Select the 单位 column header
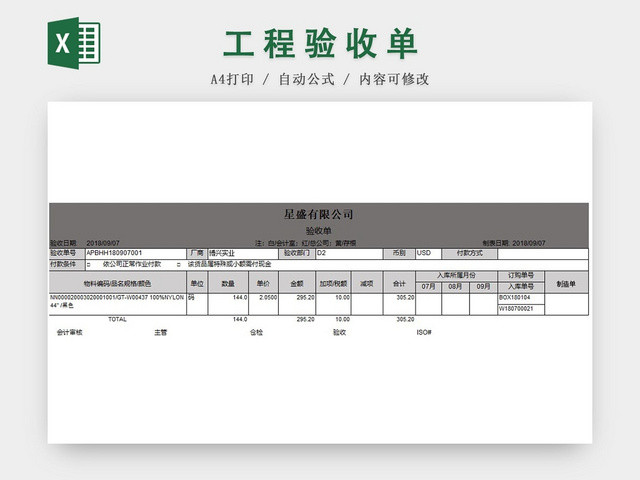 [x=197, y=283]
